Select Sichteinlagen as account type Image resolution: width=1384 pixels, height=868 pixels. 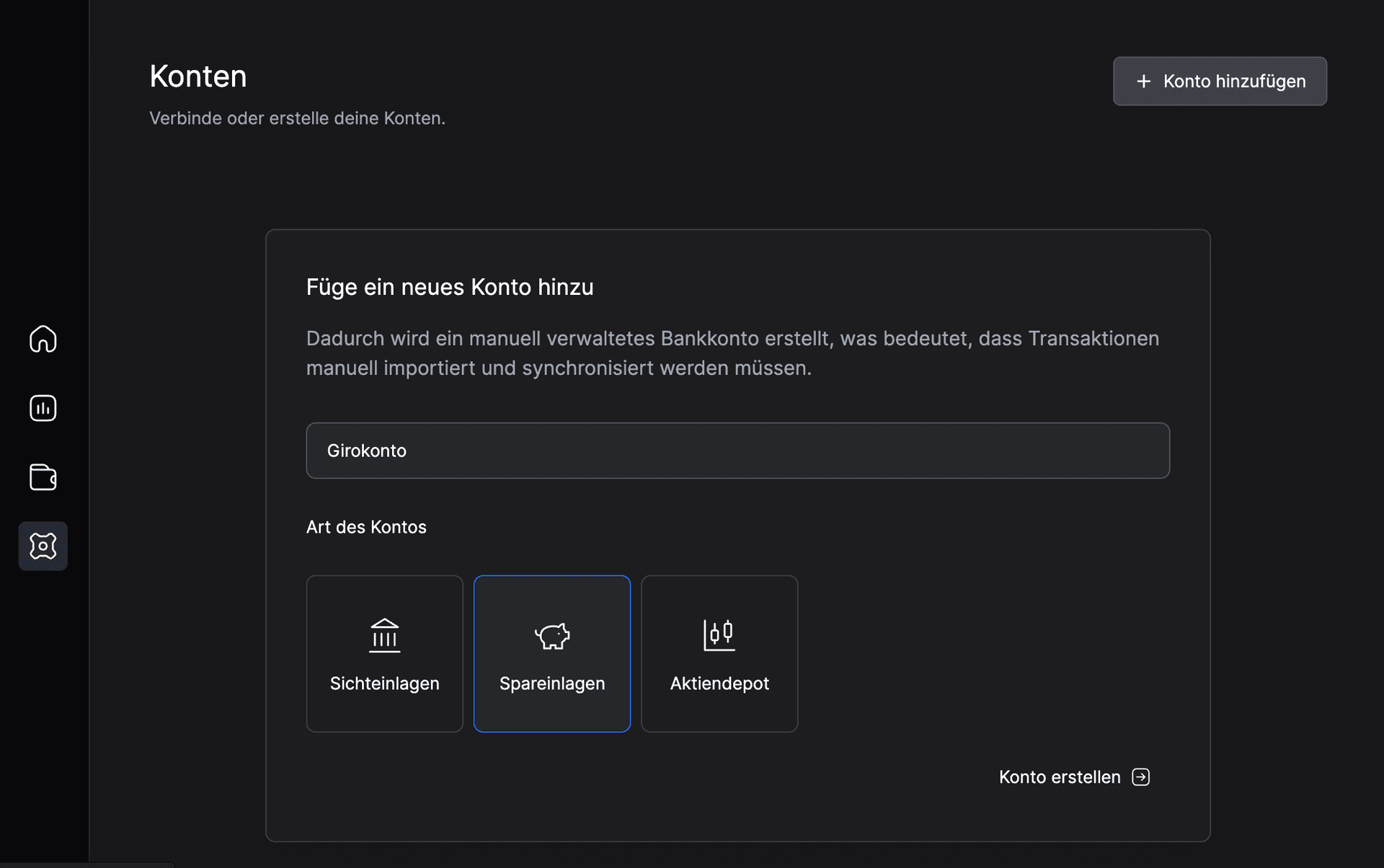[x=384, y=654]
